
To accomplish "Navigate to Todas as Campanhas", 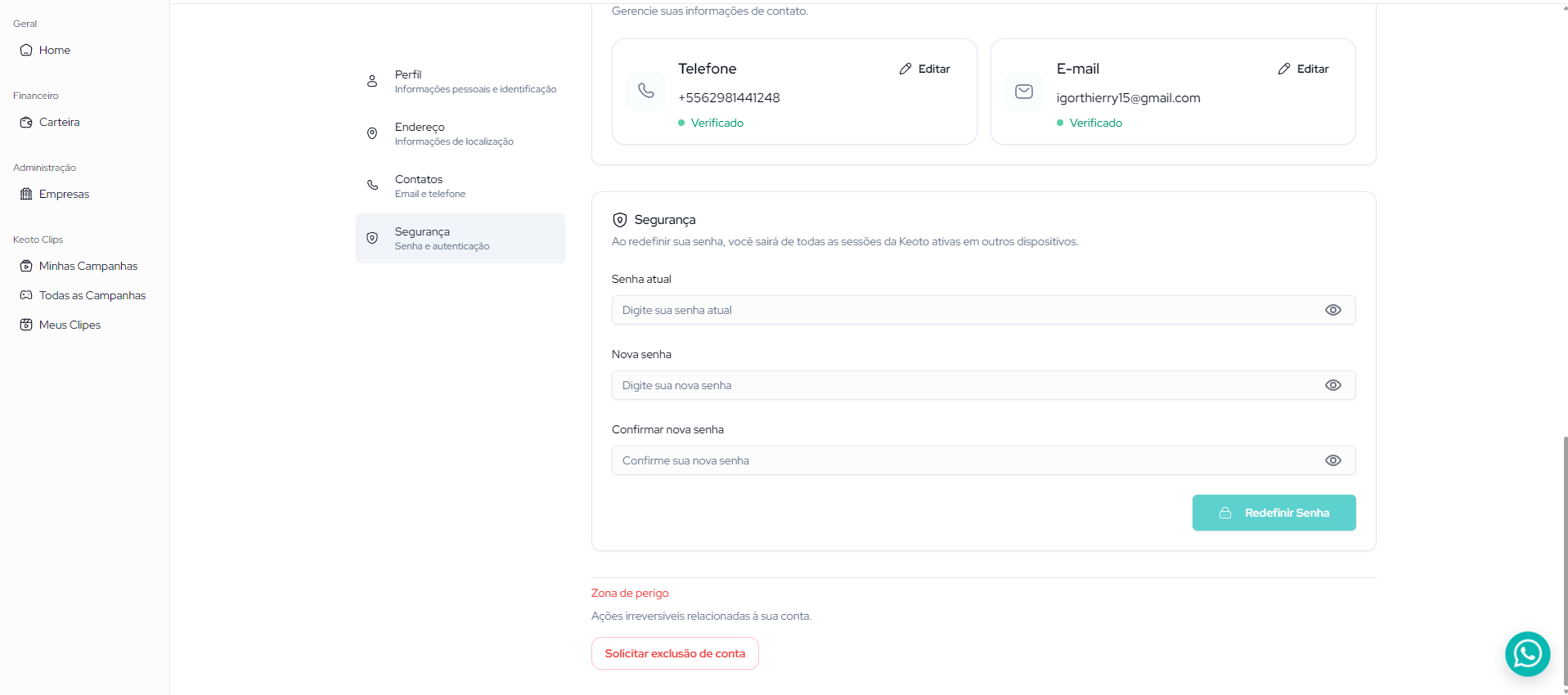I will (92, 295).
